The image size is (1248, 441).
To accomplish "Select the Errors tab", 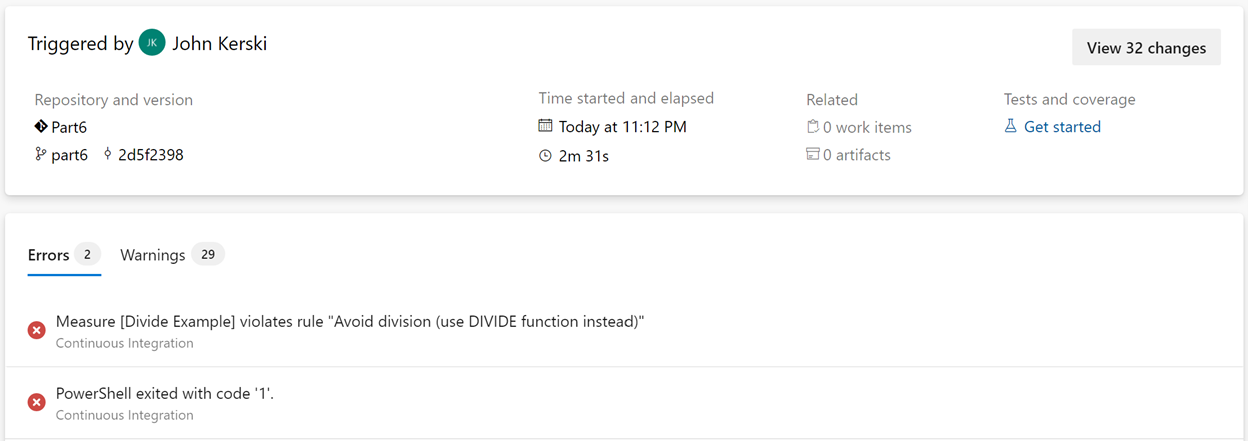I will point(64,255).
